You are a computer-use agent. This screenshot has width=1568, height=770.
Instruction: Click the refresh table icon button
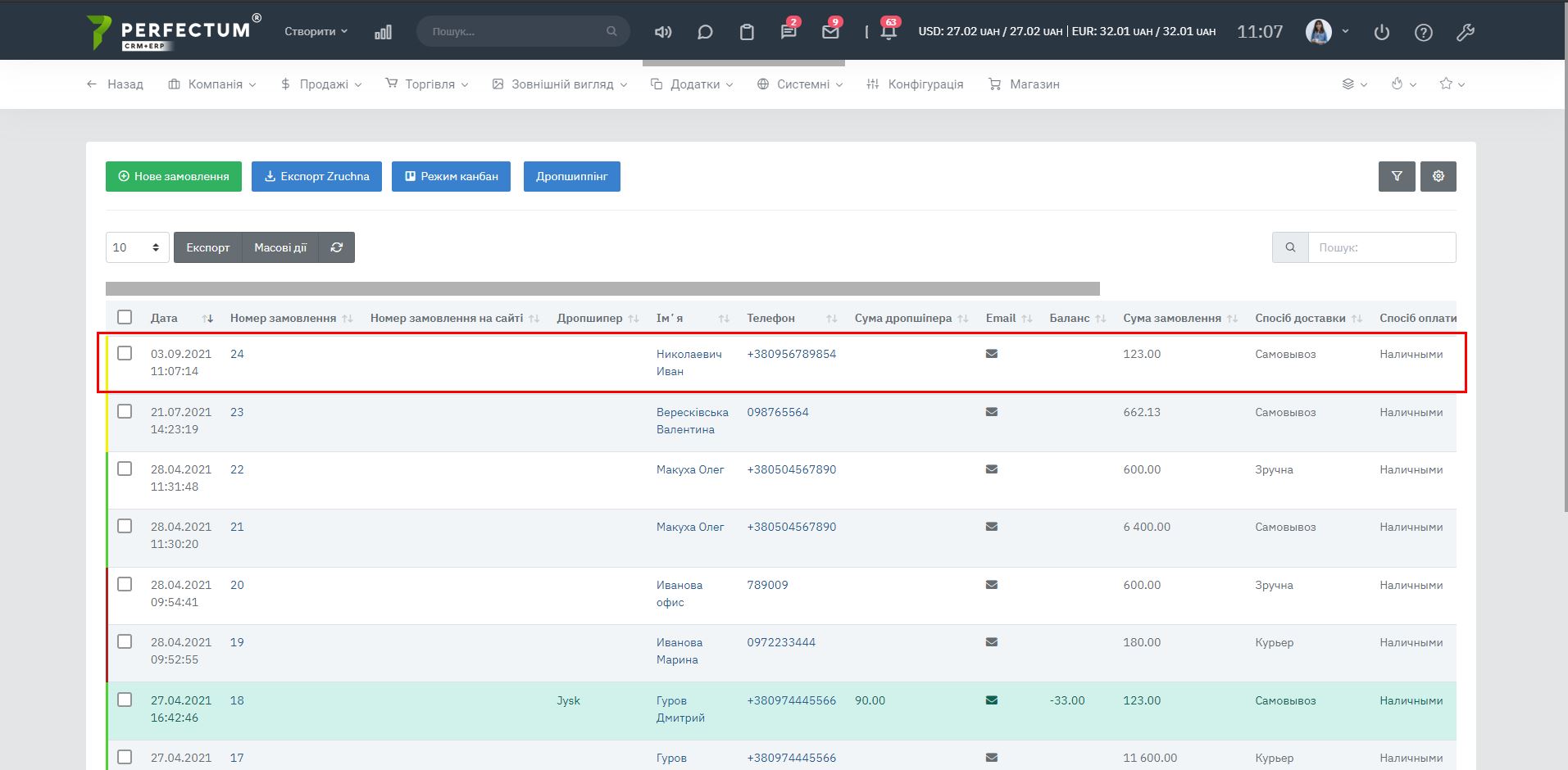(337, 247)
